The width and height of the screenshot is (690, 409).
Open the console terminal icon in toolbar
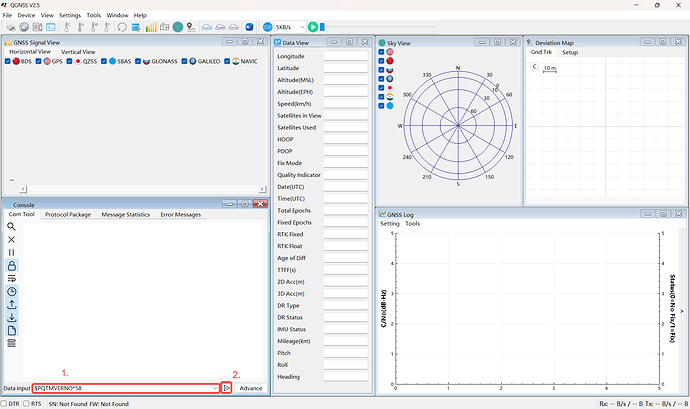pyautogui.click(x=51, y=27)
